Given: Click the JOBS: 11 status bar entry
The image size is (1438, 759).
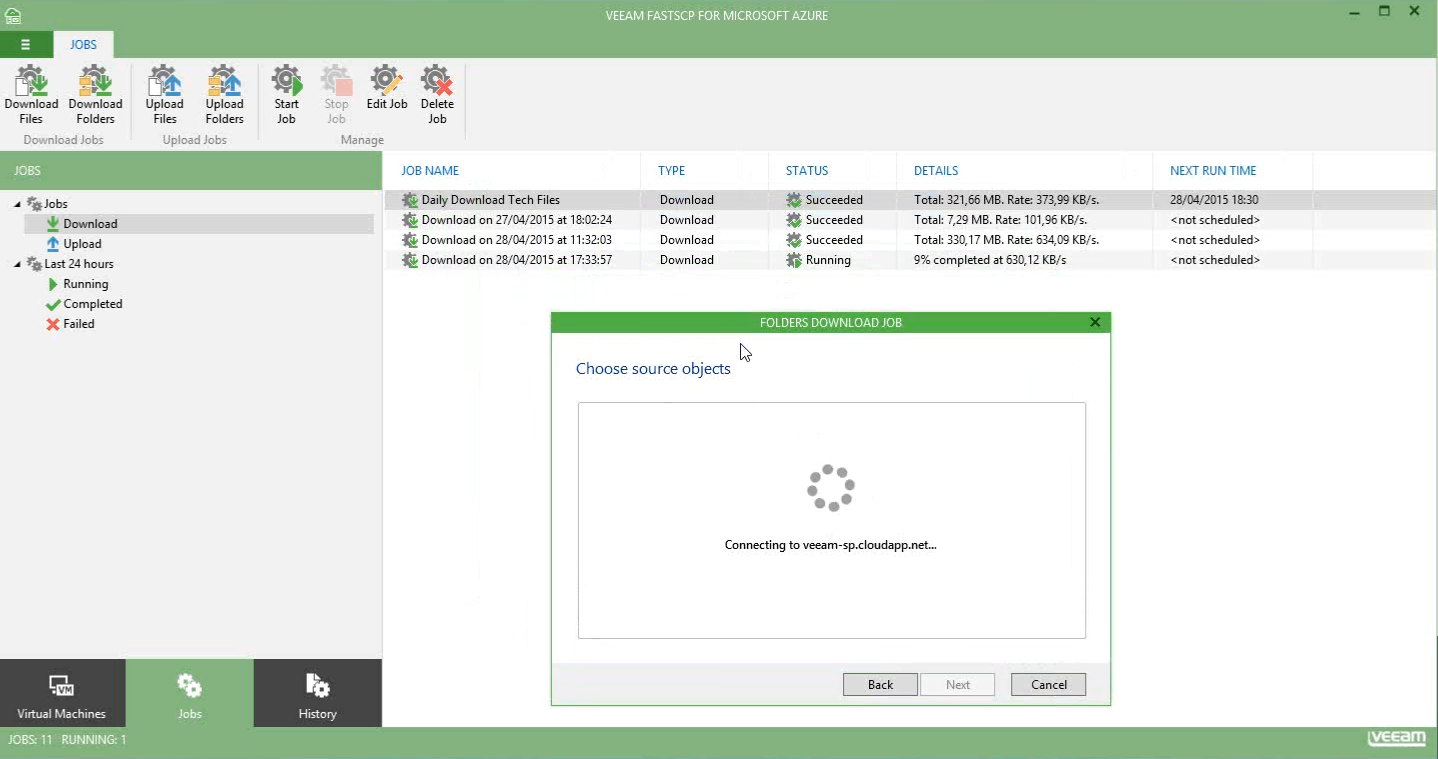Looking at the screenshot, I should coord(30,740).
